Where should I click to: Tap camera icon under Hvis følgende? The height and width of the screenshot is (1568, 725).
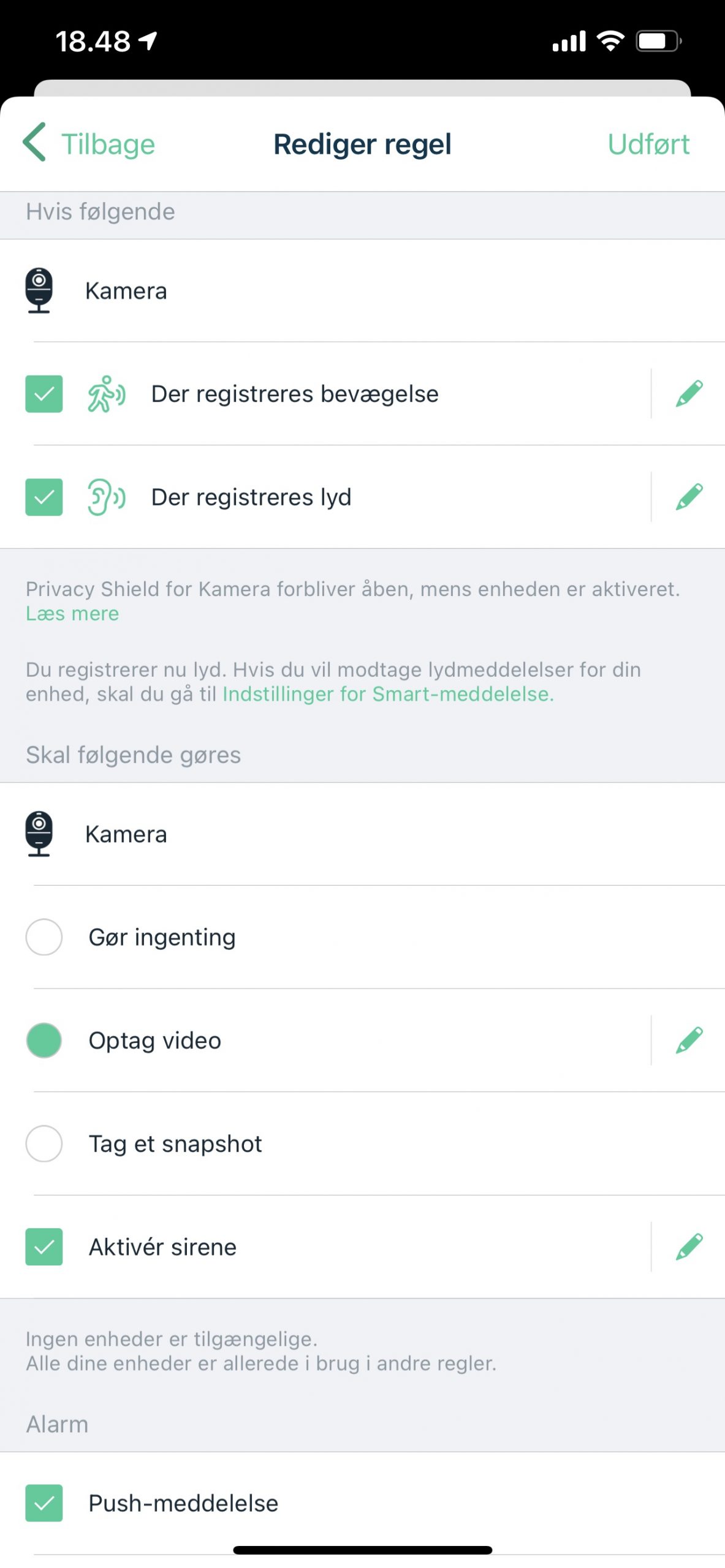coord(39,290)
